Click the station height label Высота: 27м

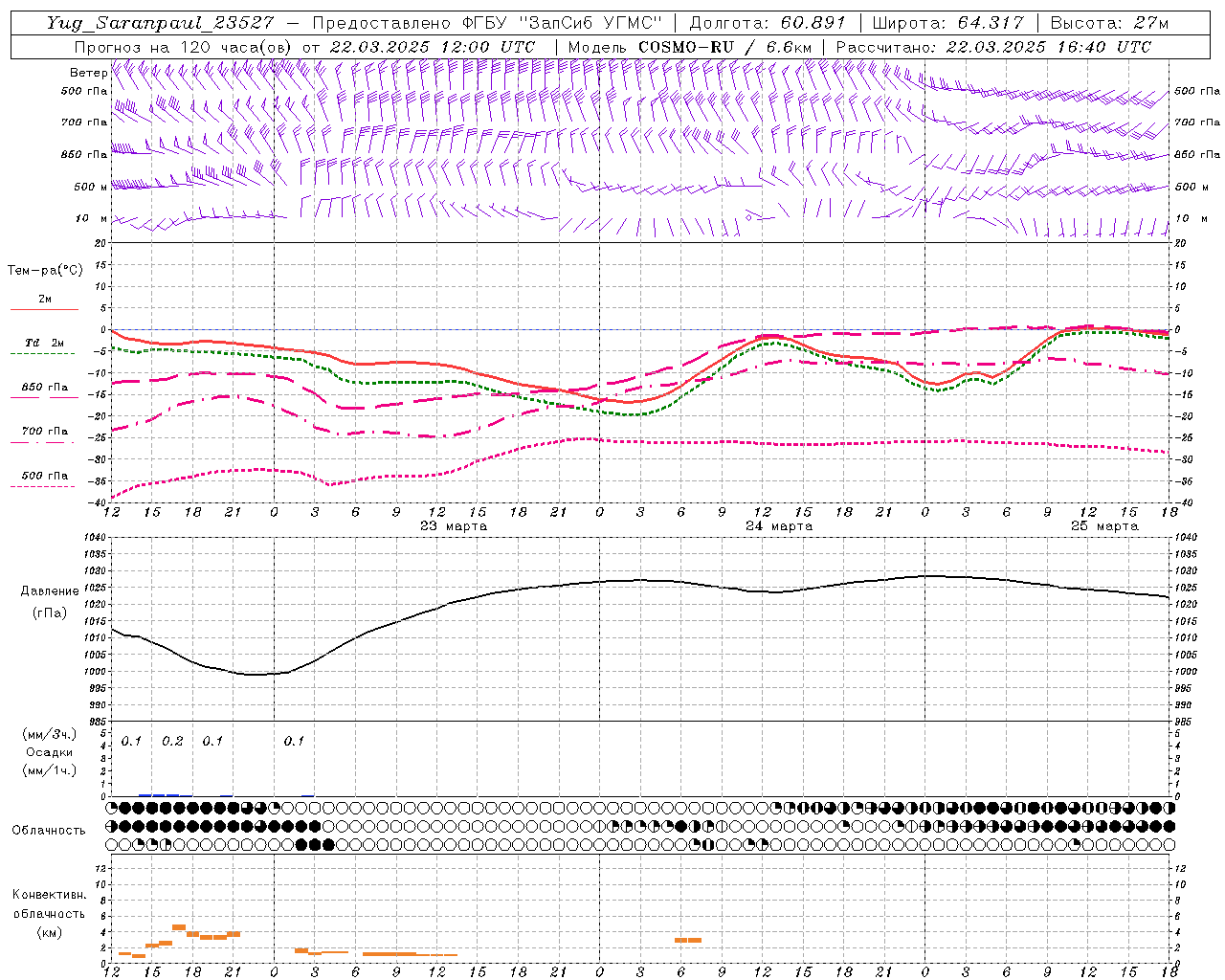point(1109,22)
